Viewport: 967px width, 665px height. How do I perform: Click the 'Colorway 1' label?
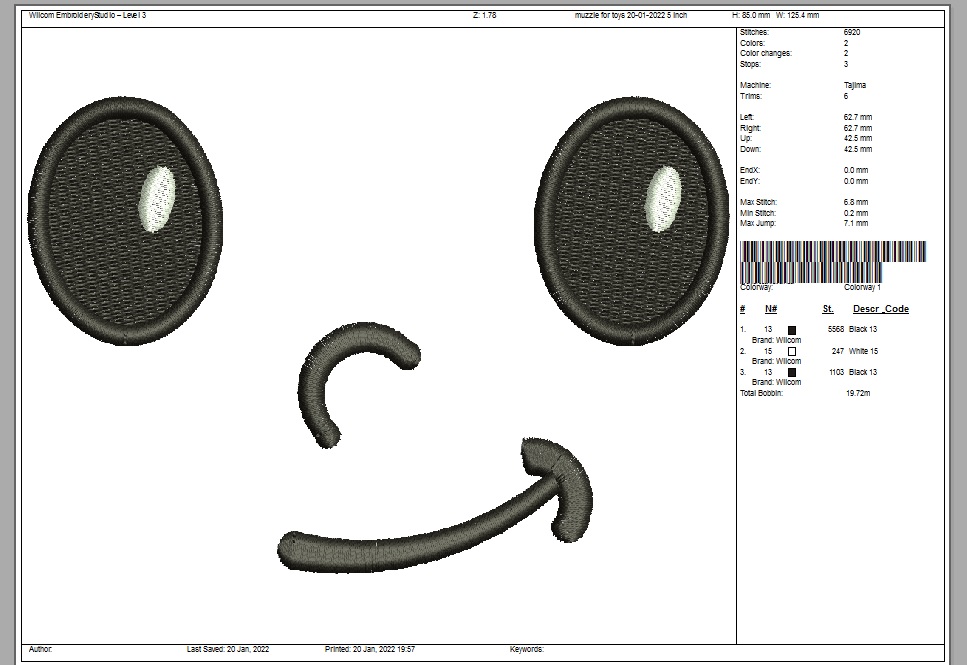(862, 288)
